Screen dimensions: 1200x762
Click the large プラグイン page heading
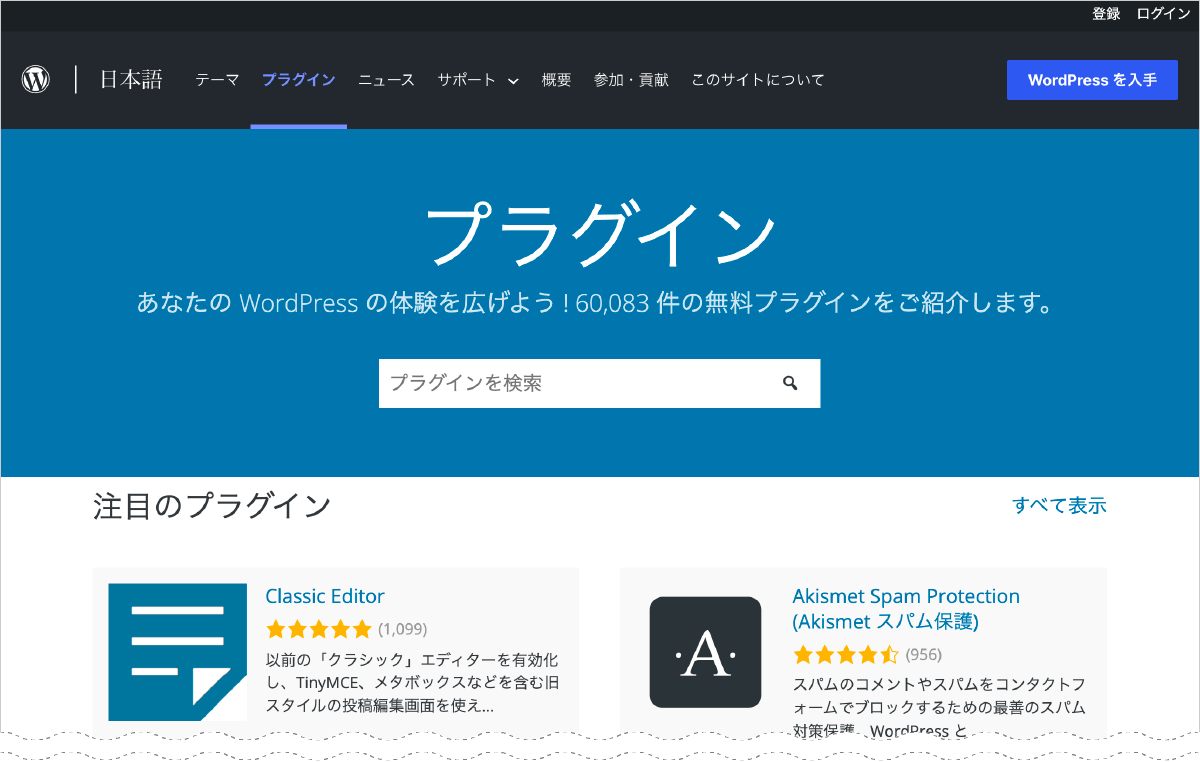[x=600, y=233]
